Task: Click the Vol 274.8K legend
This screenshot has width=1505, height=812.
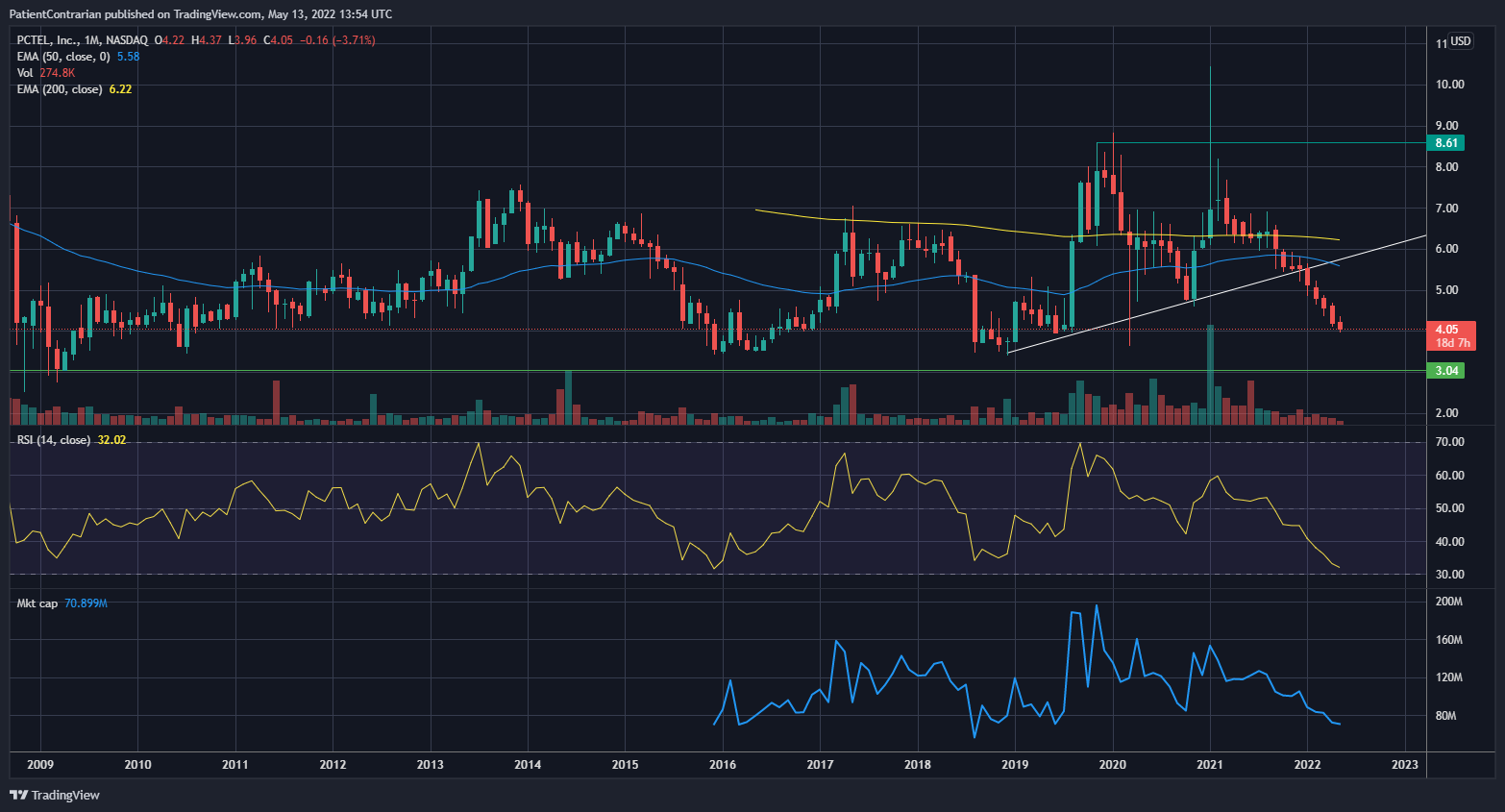Action: (46, 73)
